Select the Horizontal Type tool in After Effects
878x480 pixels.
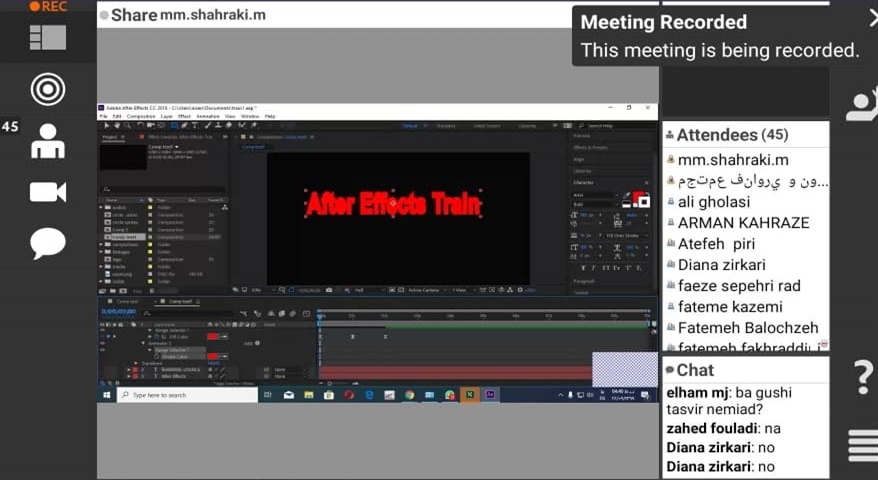194,125
